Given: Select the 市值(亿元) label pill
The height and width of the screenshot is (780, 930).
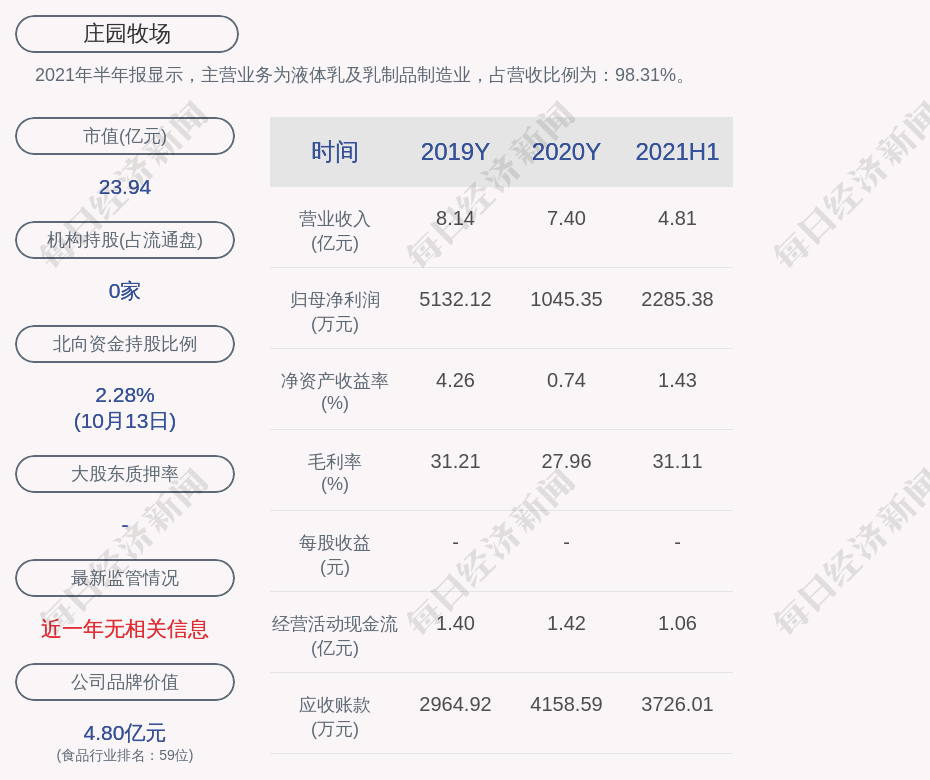Looking at the screenshot, I should [x=125, y=136].
